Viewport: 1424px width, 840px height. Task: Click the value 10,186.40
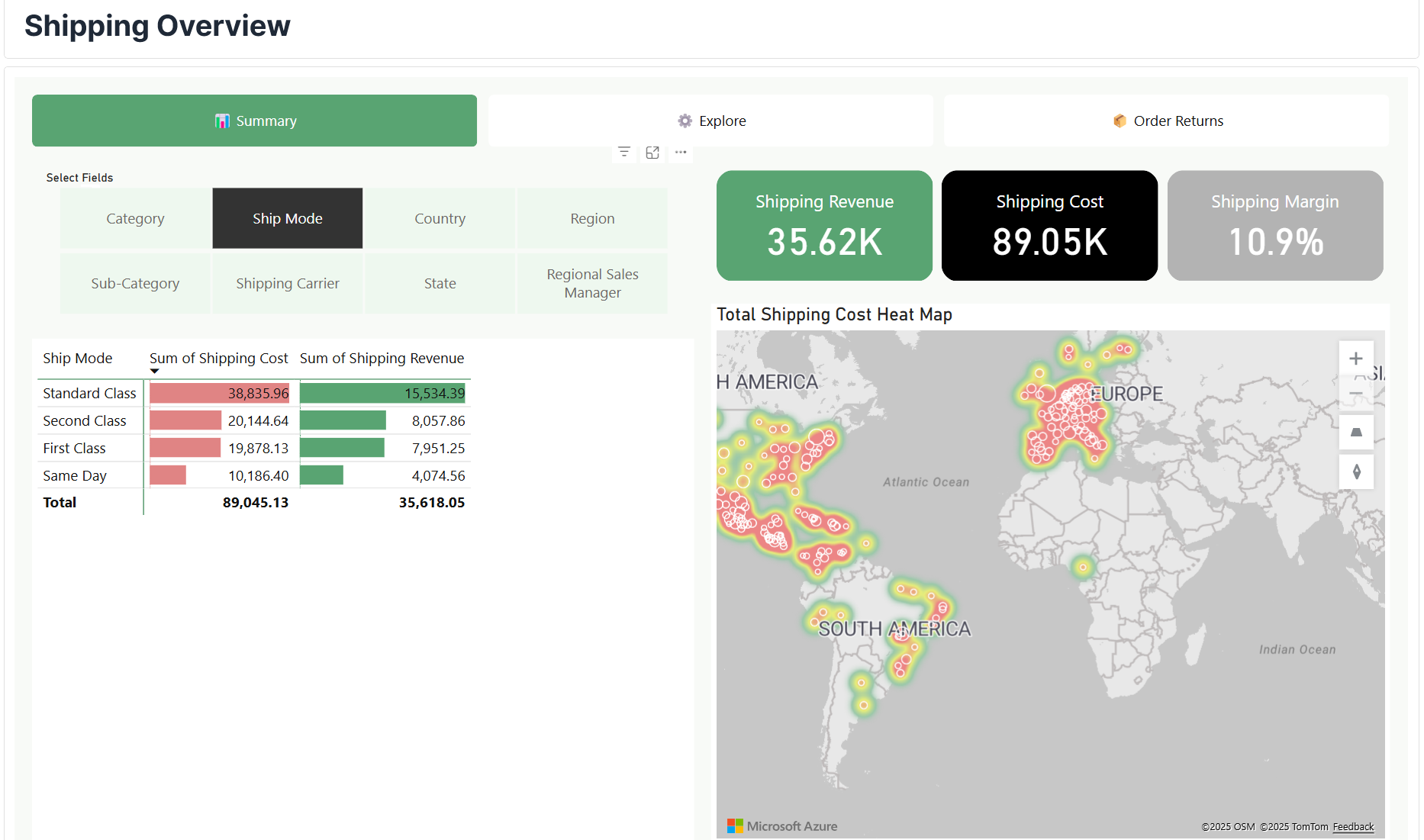[258, 475]
